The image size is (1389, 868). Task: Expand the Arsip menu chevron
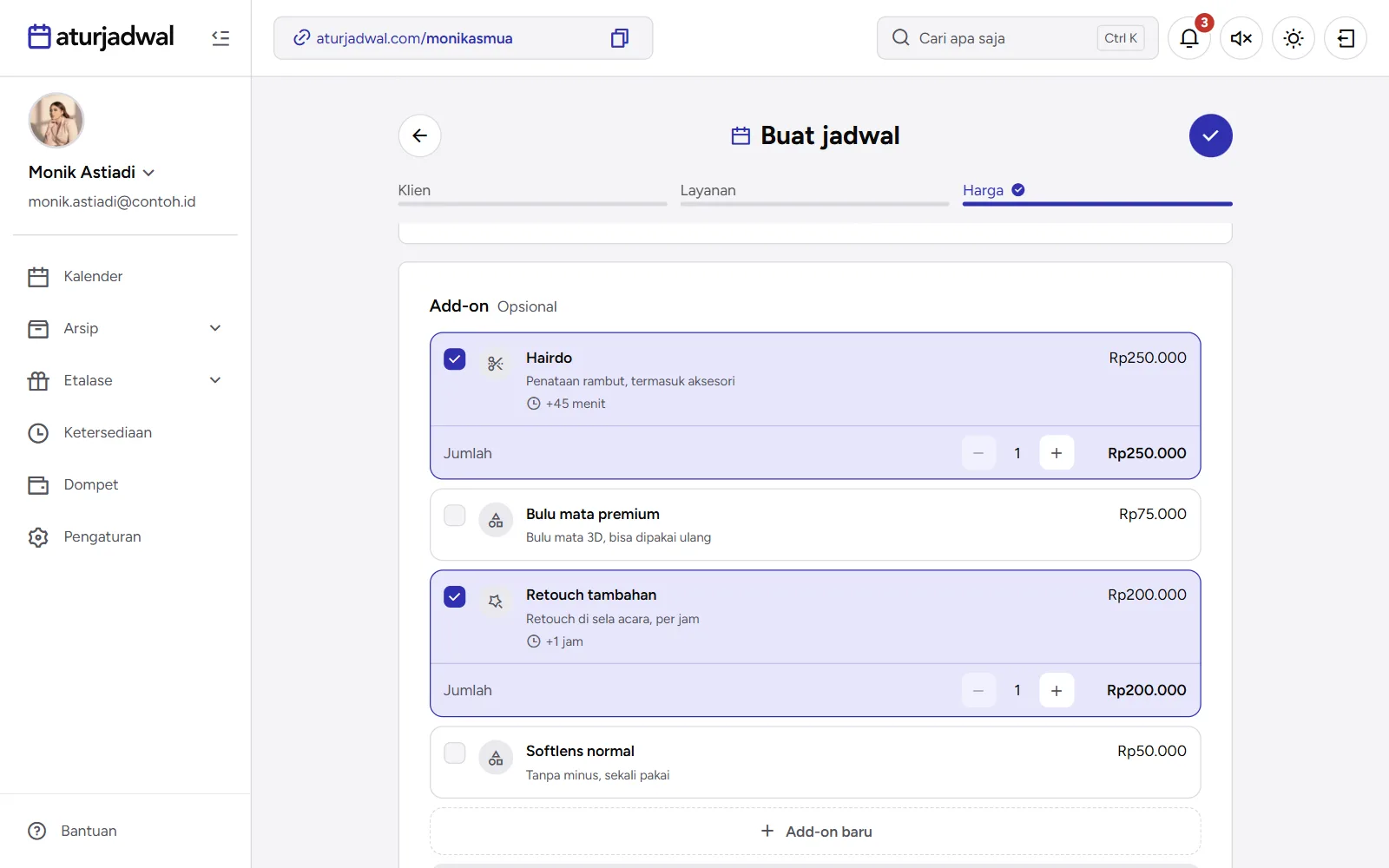click(215, 328)
